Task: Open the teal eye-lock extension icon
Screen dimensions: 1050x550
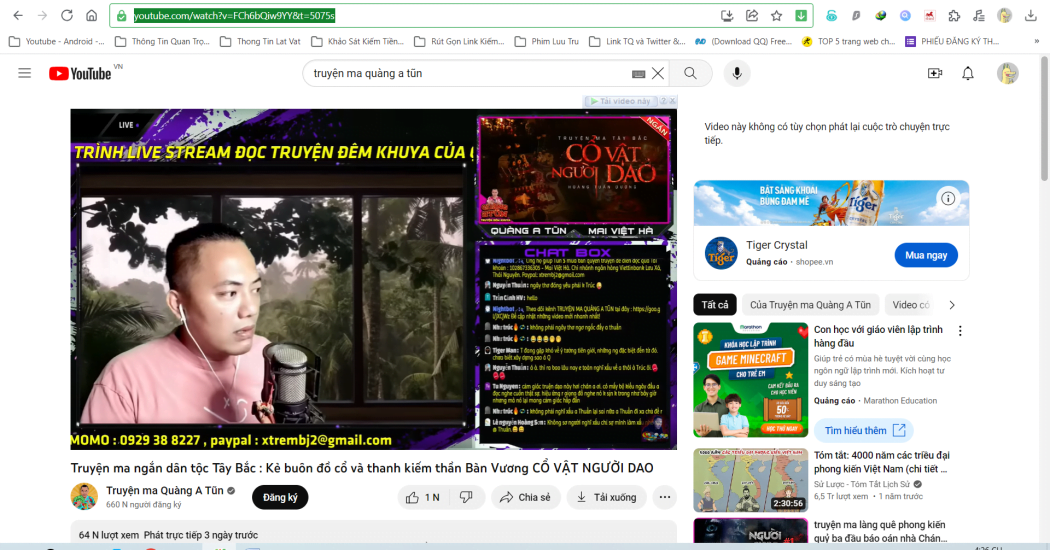Action: pyautogui.click(x=832, y=15)
